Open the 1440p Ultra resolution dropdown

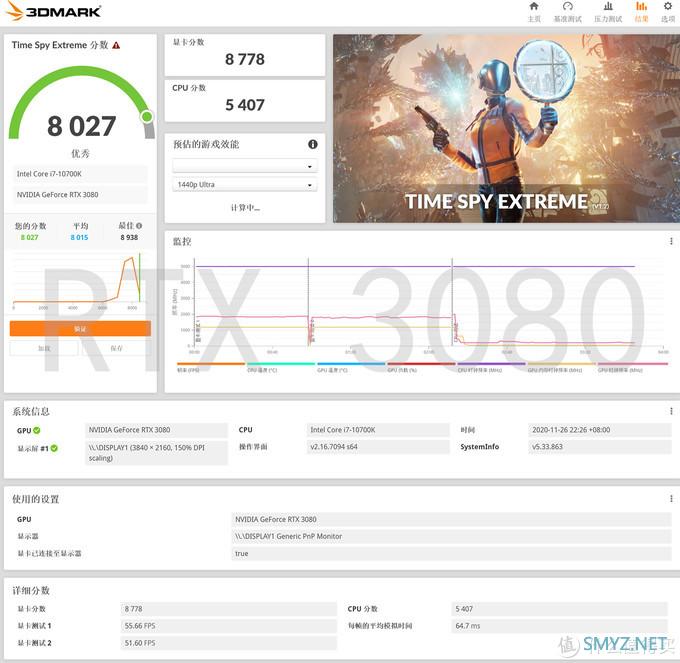pyautogui.click(x=245, y=185)
